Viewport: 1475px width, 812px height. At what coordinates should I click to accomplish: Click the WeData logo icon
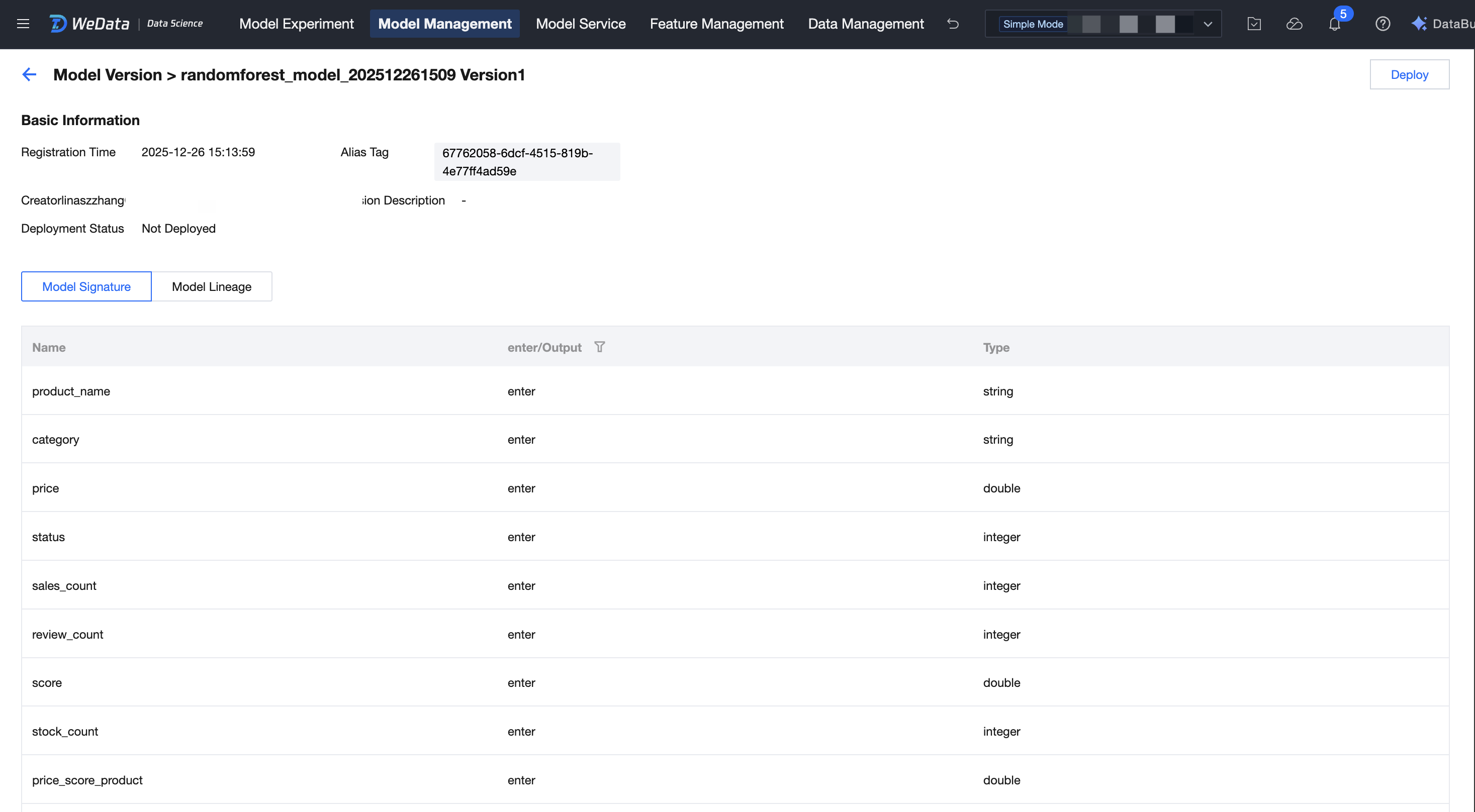tap(58, 24)
